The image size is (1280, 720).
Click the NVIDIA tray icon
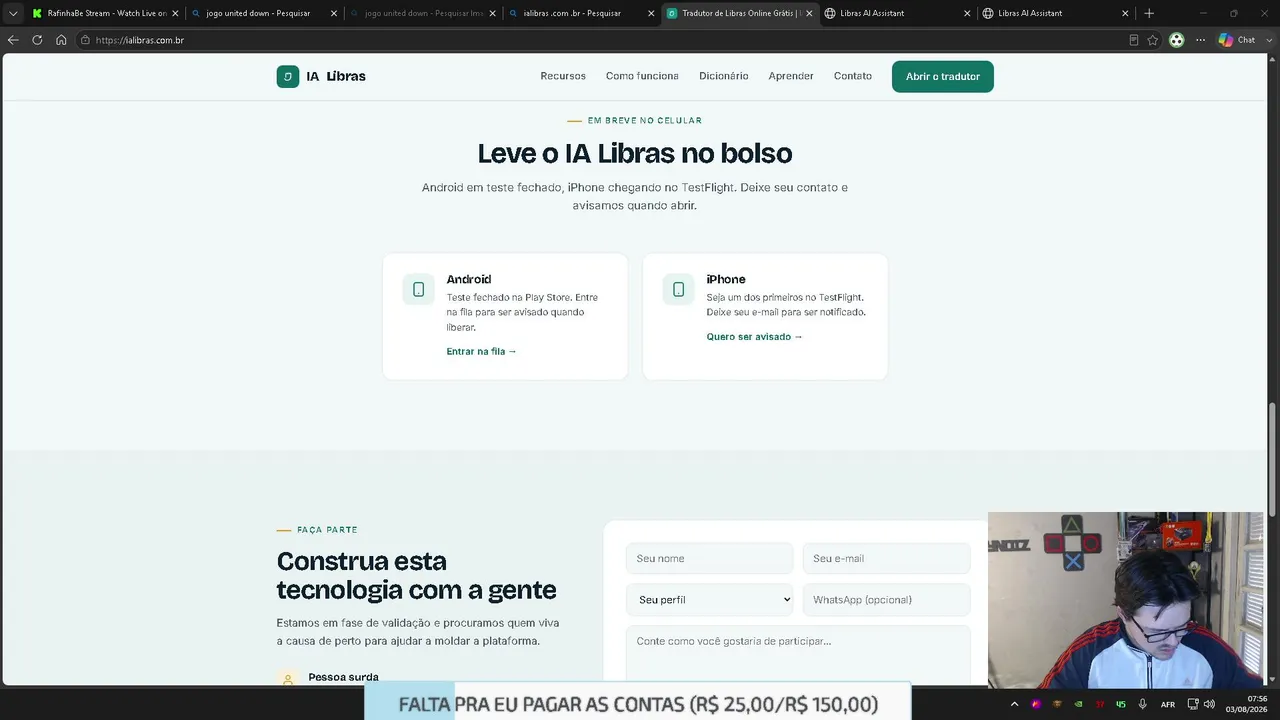coord(1078,704)
